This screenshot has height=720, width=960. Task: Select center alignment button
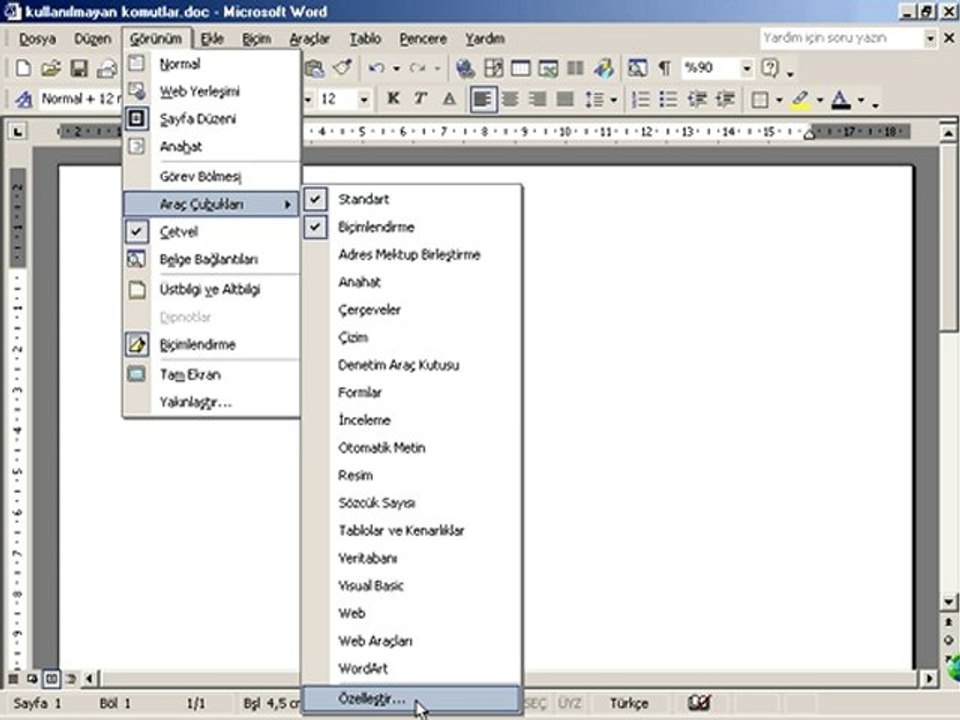tap(510, 99)
